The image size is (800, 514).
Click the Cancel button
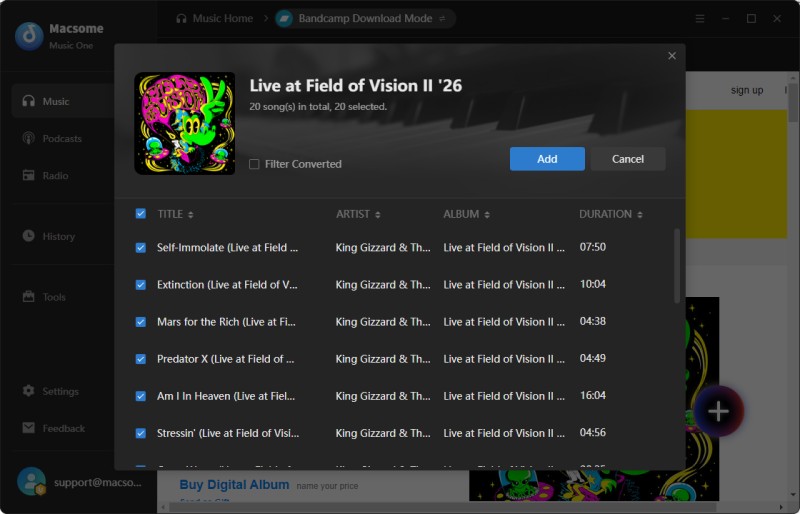(628, 159)
